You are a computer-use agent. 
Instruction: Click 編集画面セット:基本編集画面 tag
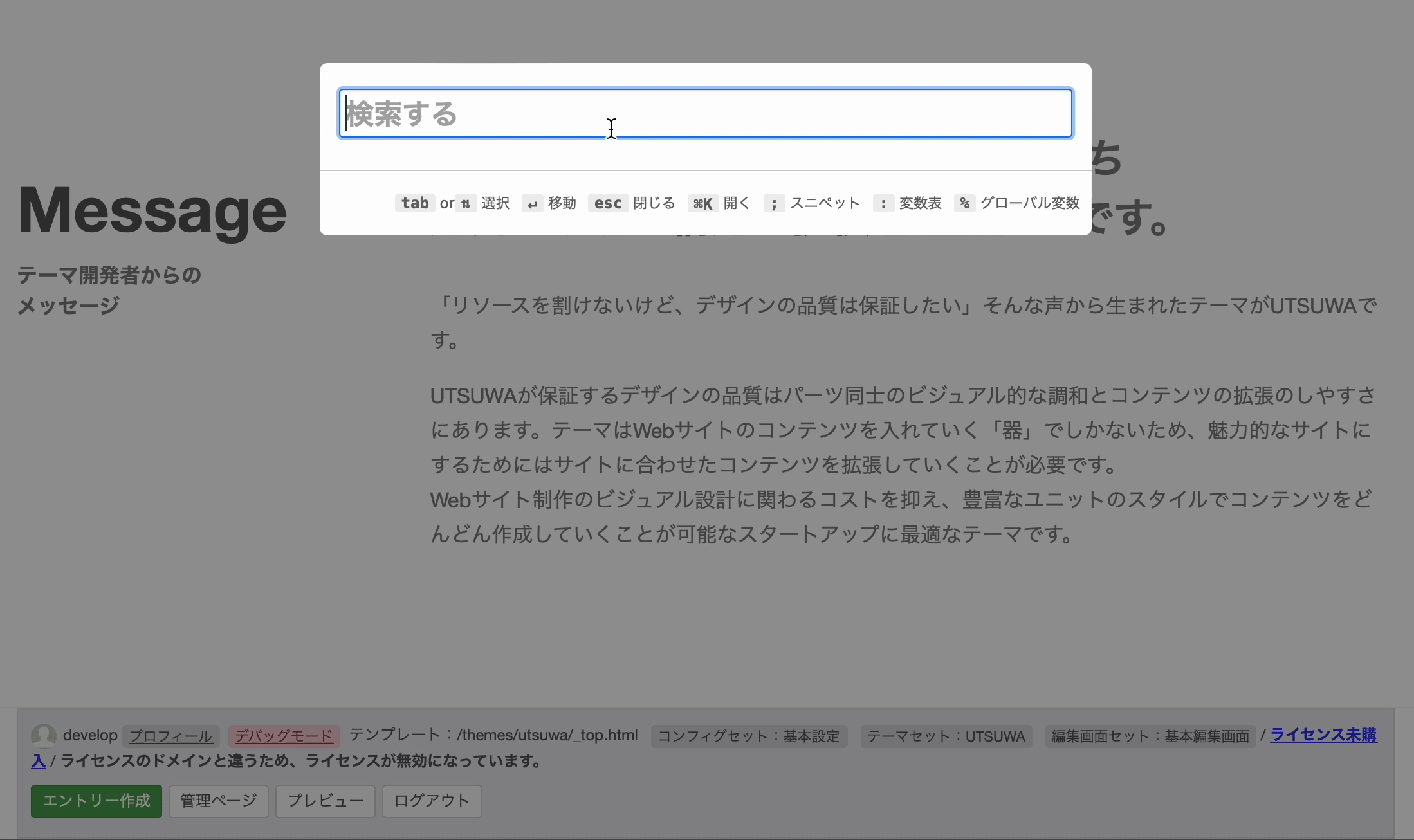point(1150,736)
